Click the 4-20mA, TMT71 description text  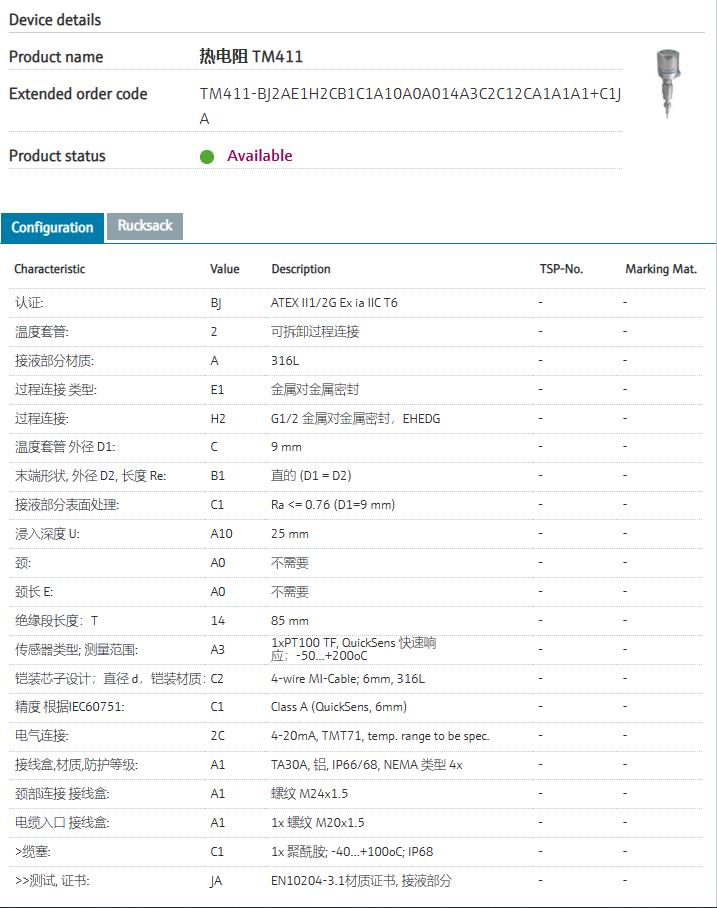click(380, 736)
